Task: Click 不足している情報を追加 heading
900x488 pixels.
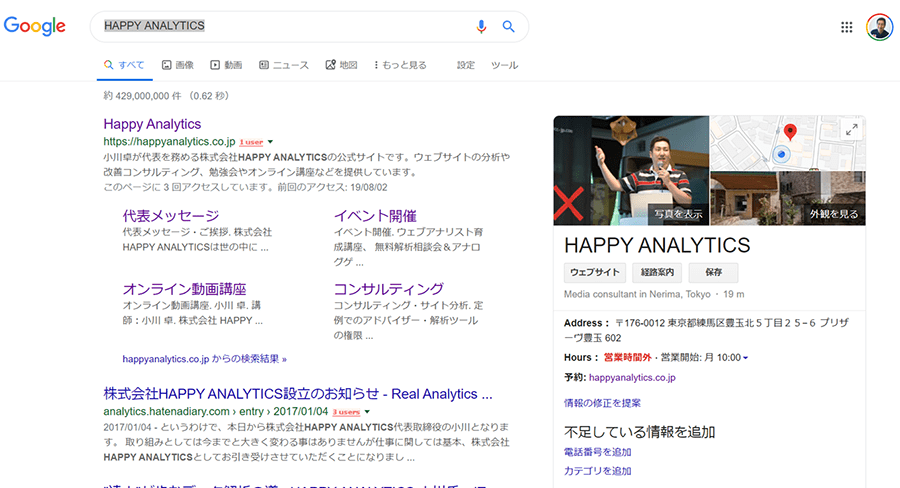Action: [x=639, y=432]
